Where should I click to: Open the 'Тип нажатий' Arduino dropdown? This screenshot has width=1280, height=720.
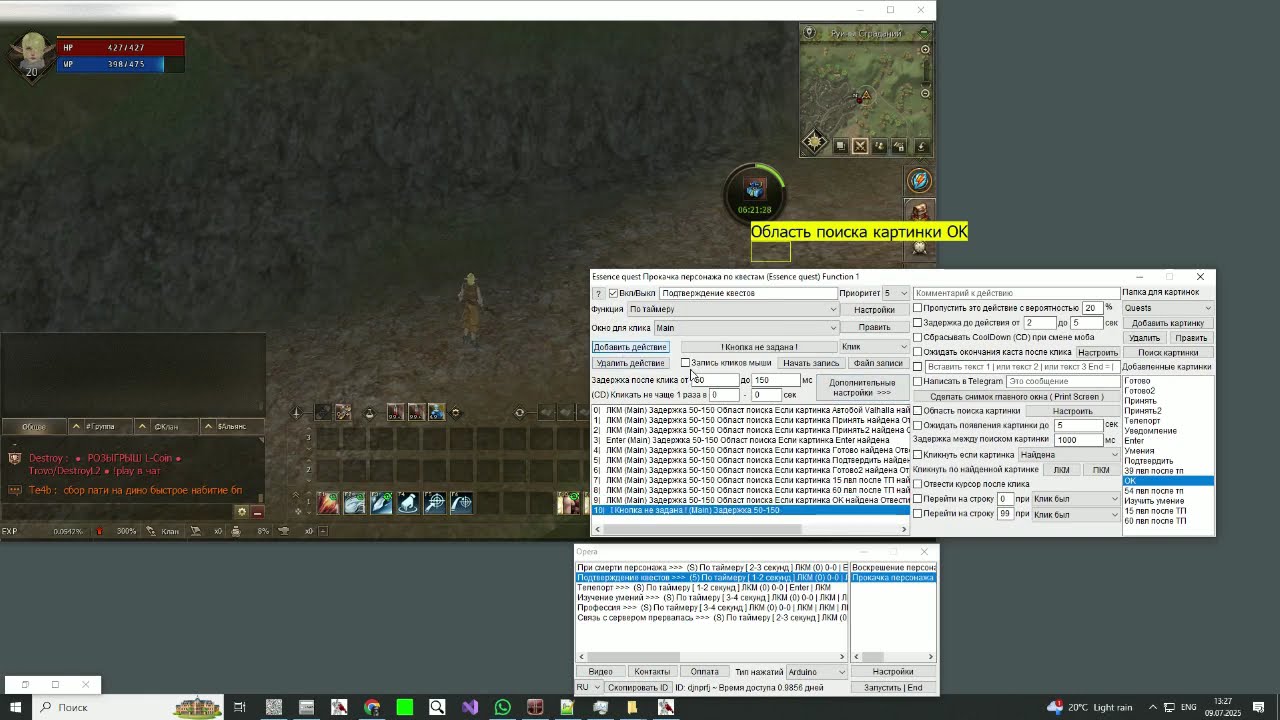point(817,672)
